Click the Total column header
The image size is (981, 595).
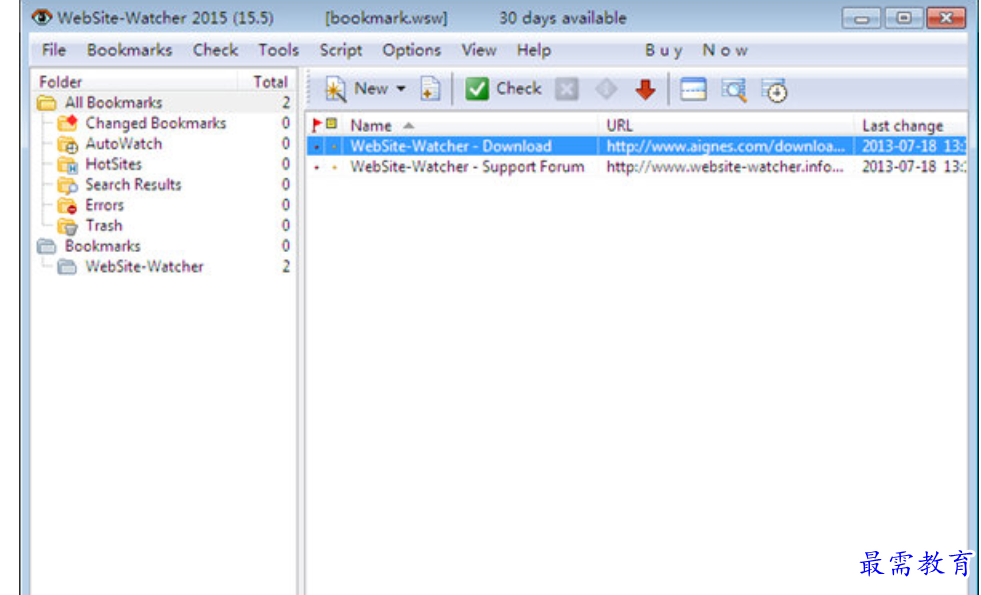pos(270,82)
